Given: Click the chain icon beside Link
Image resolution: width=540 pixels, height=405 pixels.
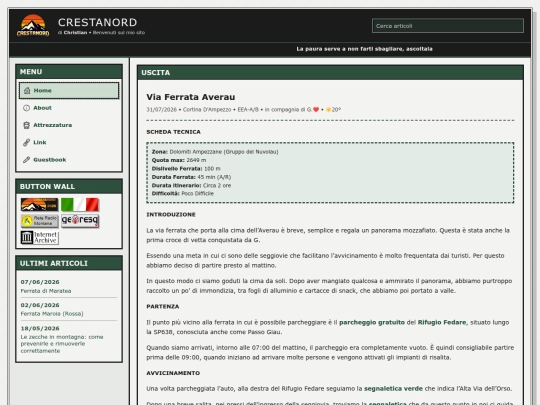Looking at the screenshot, I should pyautogui.click(x=27, y=142).
